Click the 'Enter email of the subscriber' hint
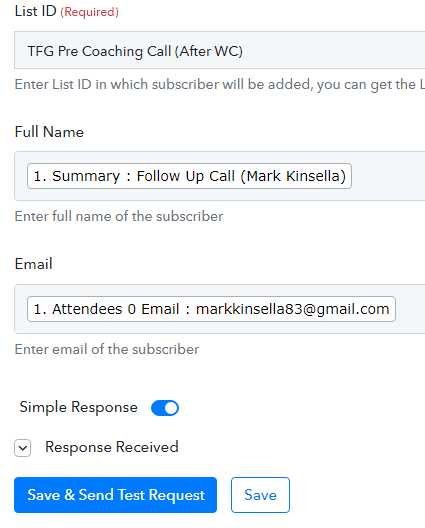 [x=107, y=349]
